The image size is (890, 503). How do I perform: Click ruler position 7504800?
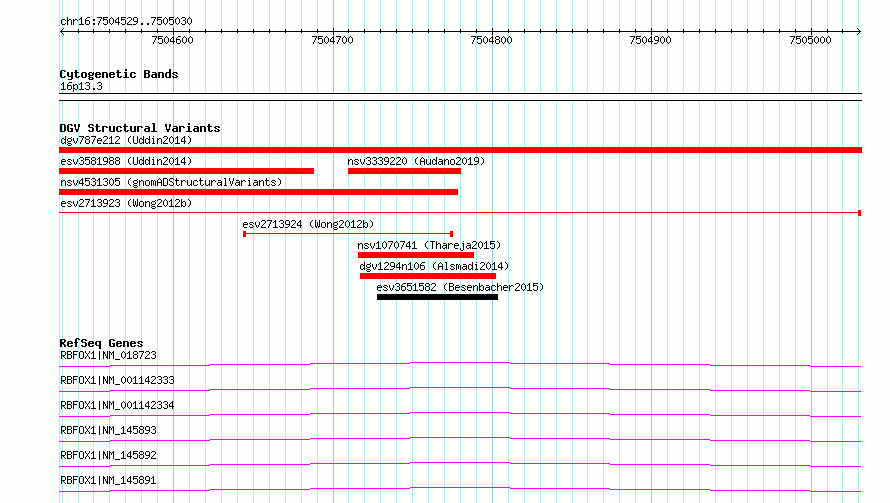click(x=492, y=40)
